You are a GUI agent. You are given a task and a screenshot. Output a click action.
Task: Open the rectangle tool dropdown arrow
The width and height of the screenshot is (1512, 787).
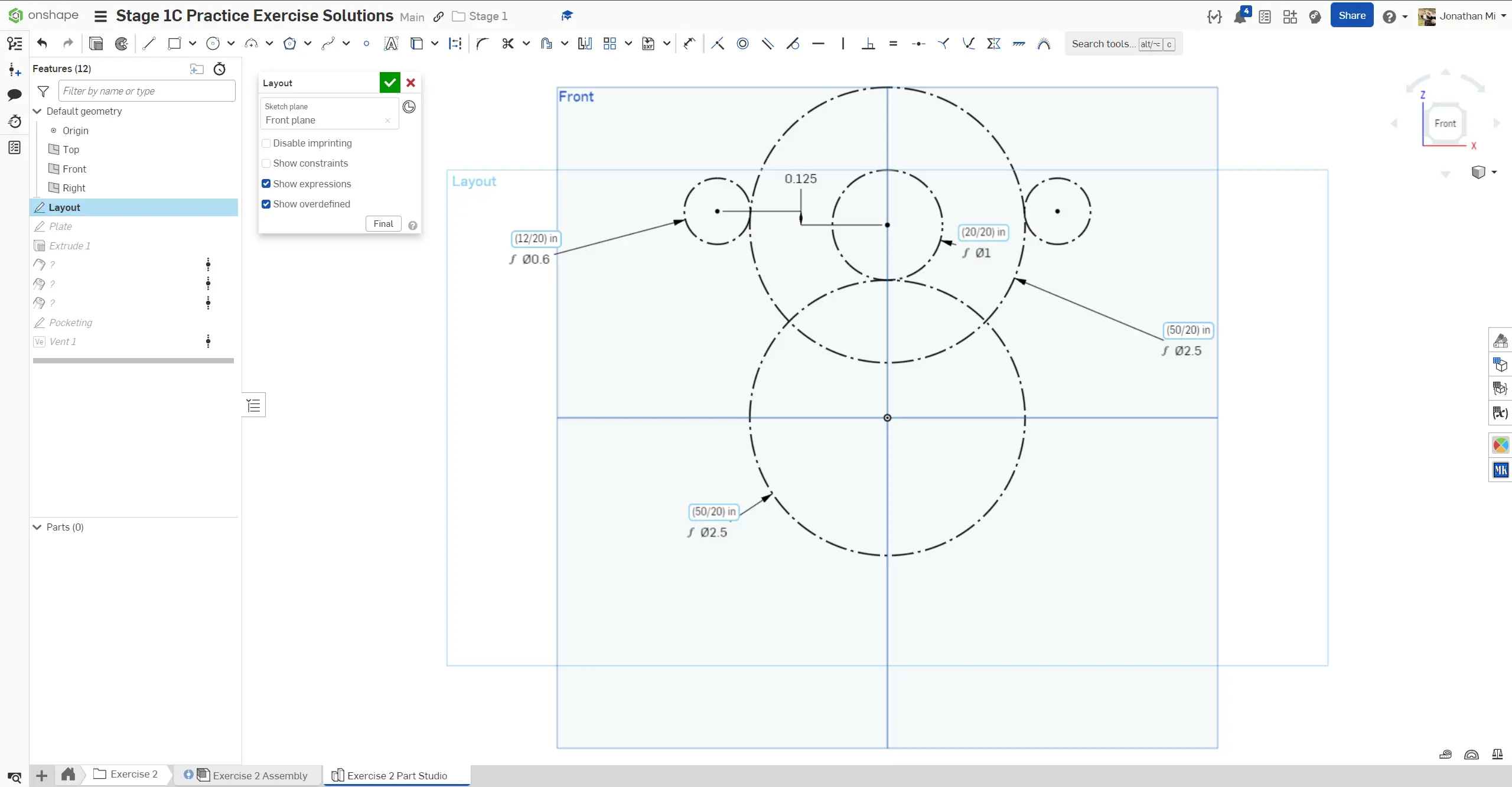coord(193,43)
